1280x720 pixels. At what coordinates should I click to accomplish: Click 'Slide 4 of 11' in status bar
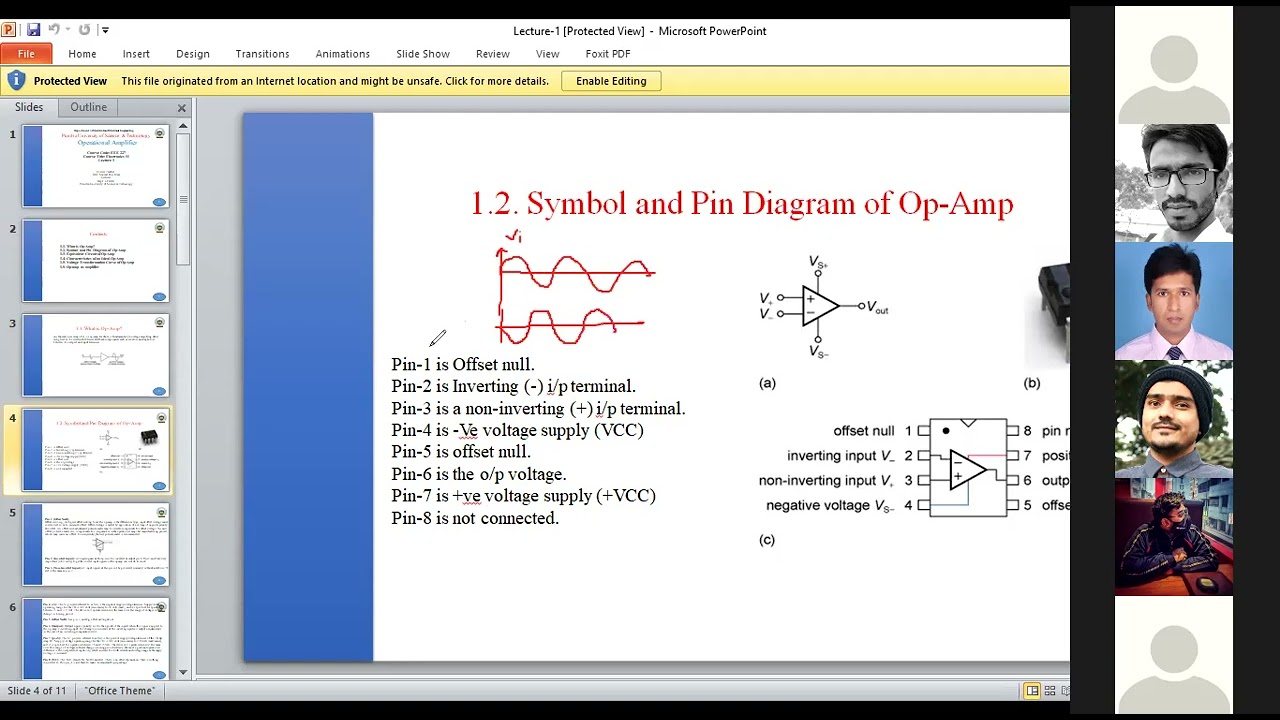click(x=39, y=691)
